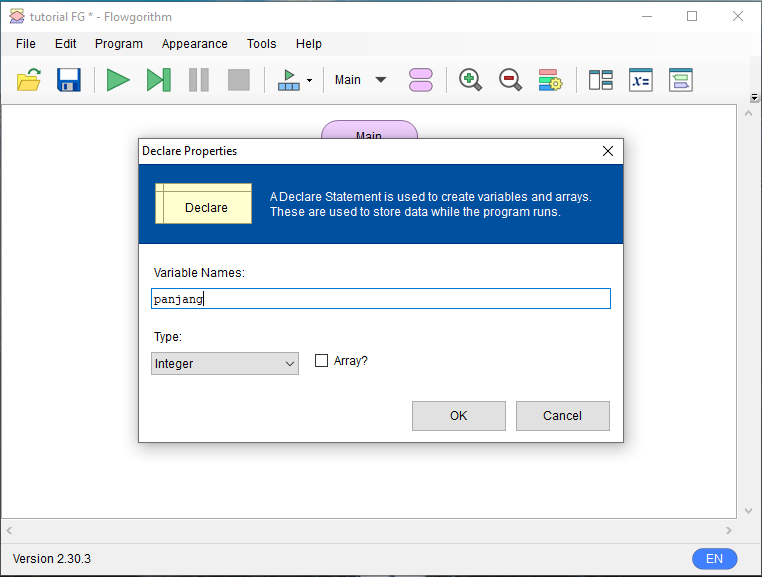
Task: Click the Main terminal shape in the flowchart
Action: pyautogui.click(x=369, y=130)
